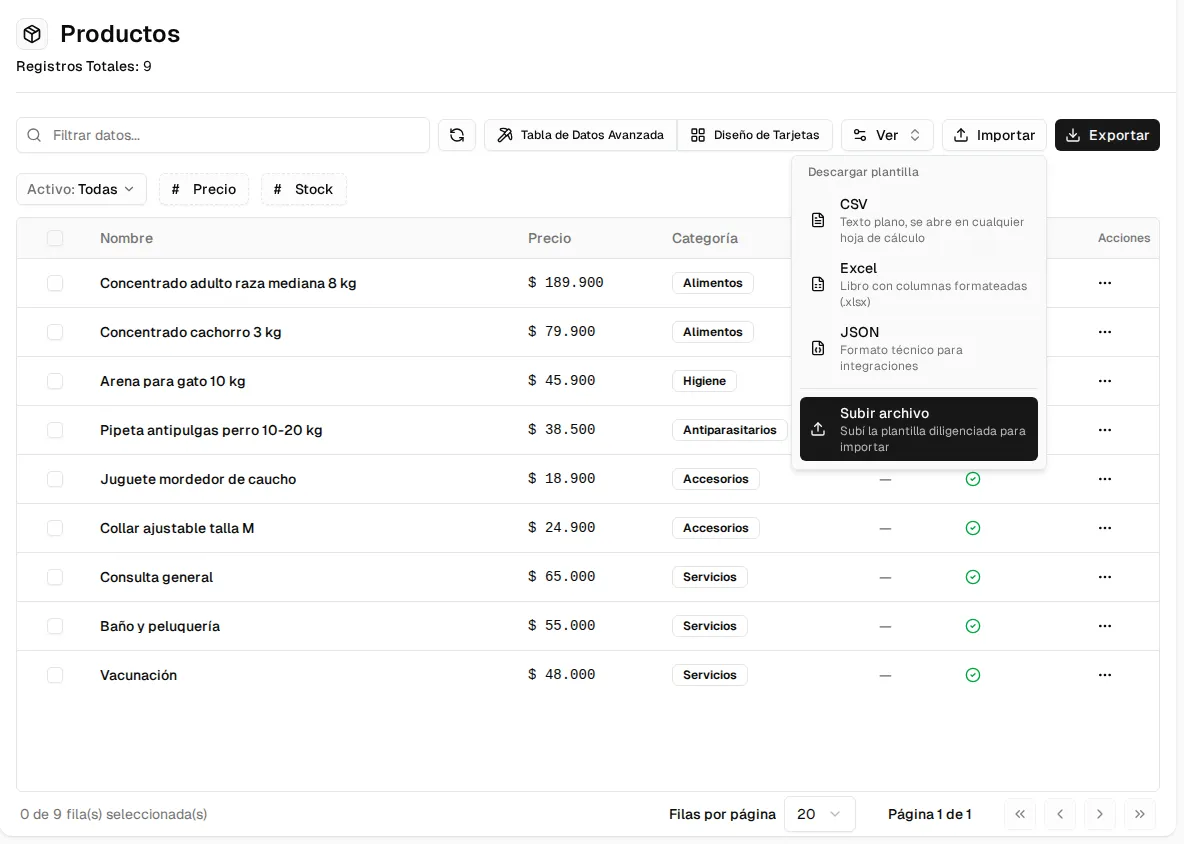
Task: Go to the previous page
Action: click(1060, 814)
